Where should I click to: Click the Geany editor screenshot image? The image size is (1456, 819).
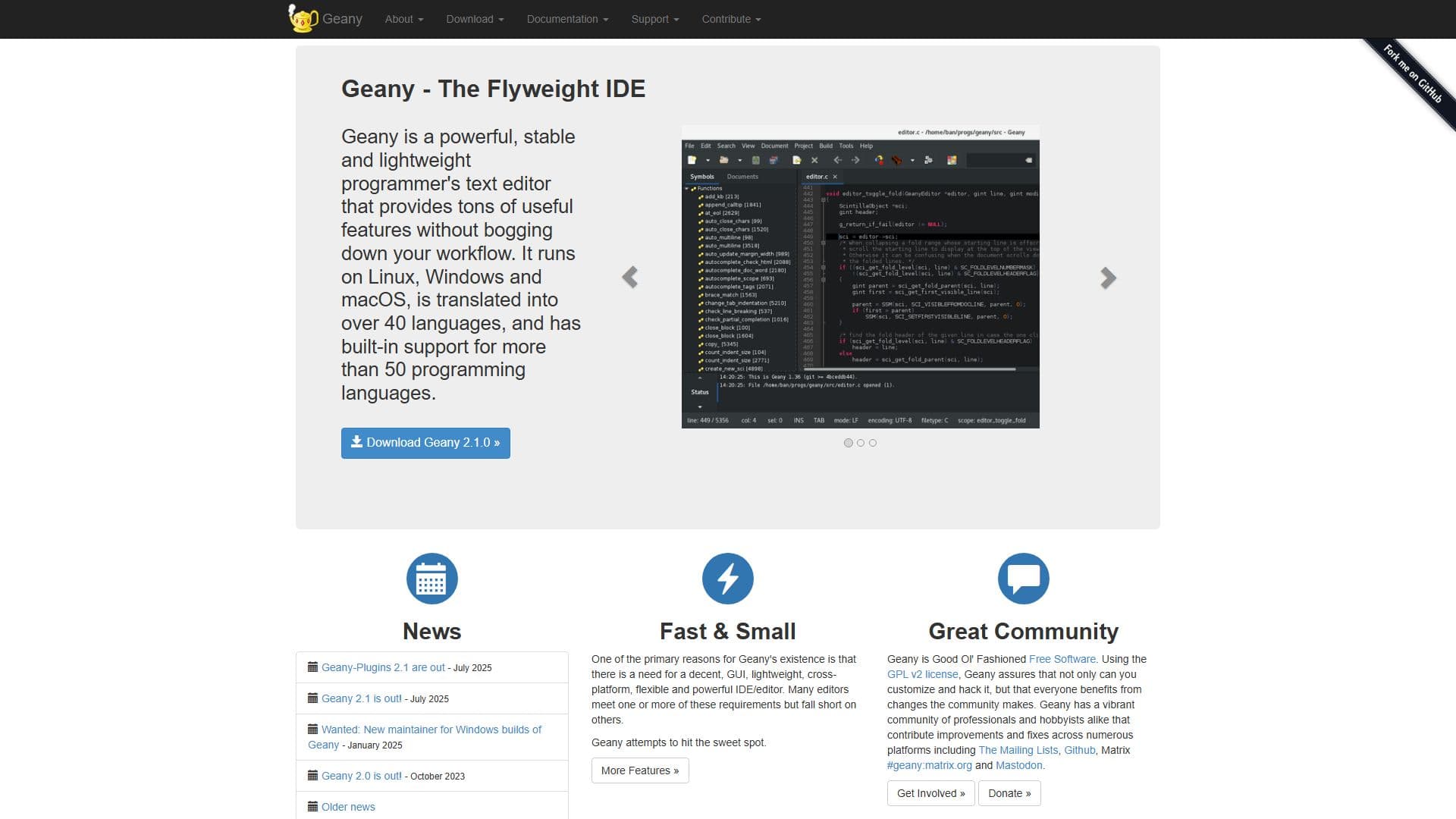860,277
